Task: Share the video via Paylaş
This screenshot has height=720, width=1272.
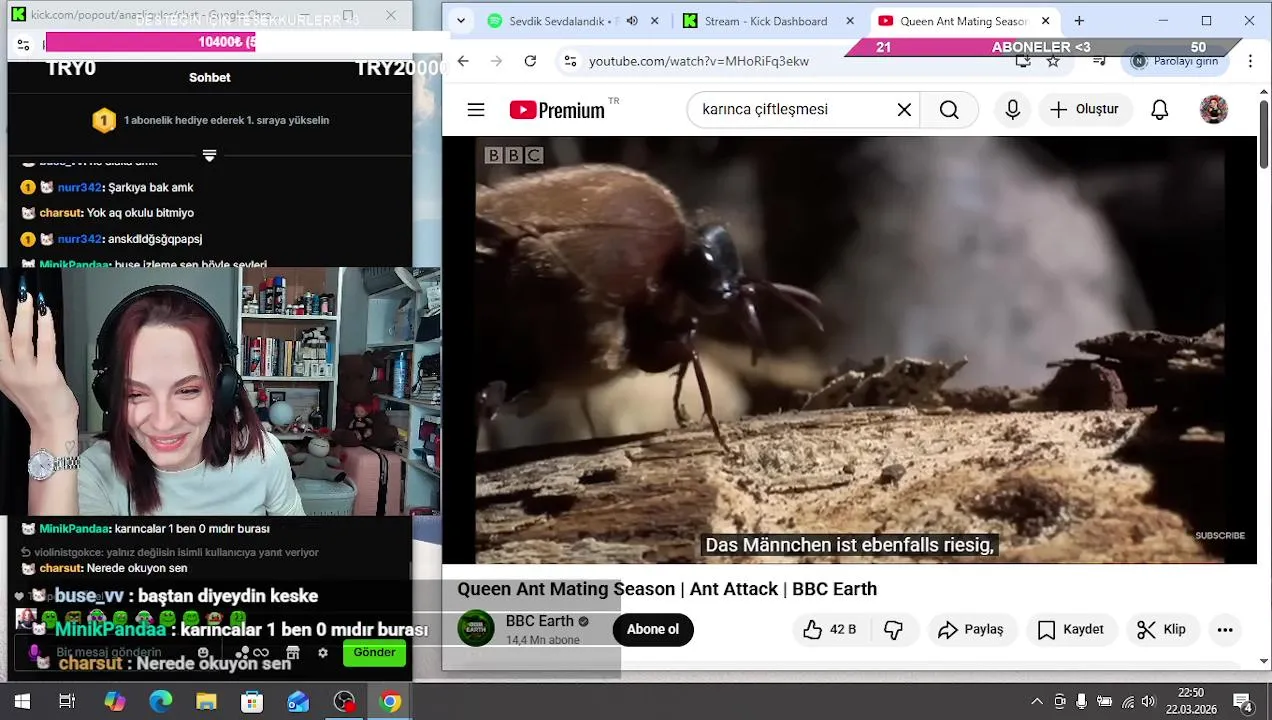Action: pos(971,629)
